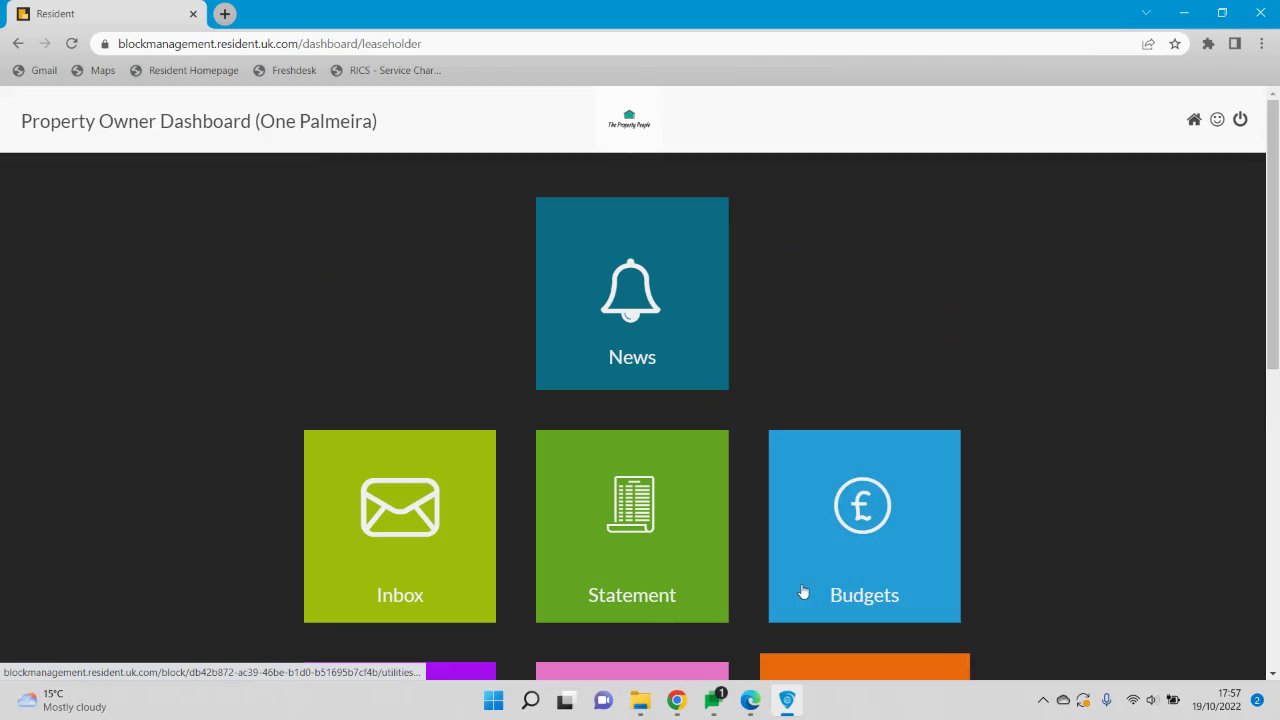Click the microphone tray icon
Image resolution: width=1280 pixels, height=720 pixels.
1106,700
